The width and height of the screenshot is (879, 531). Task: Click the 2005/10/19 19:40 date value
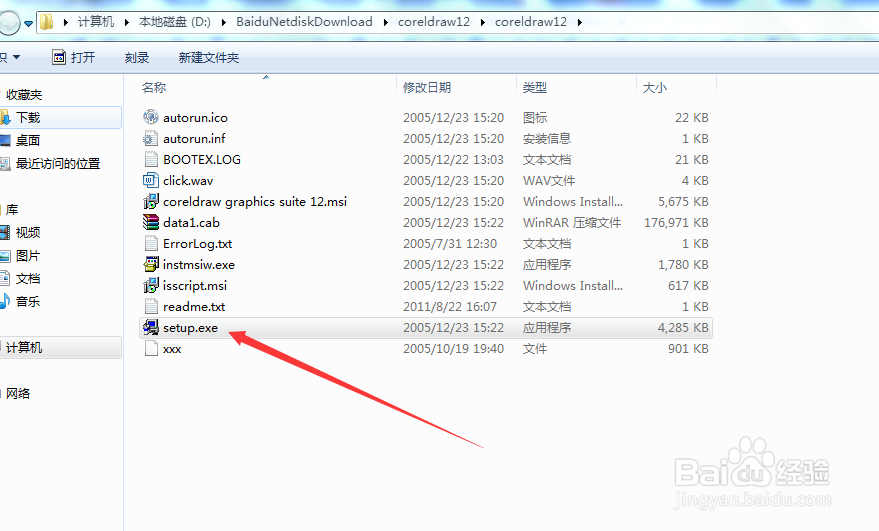tap(453, 349)
